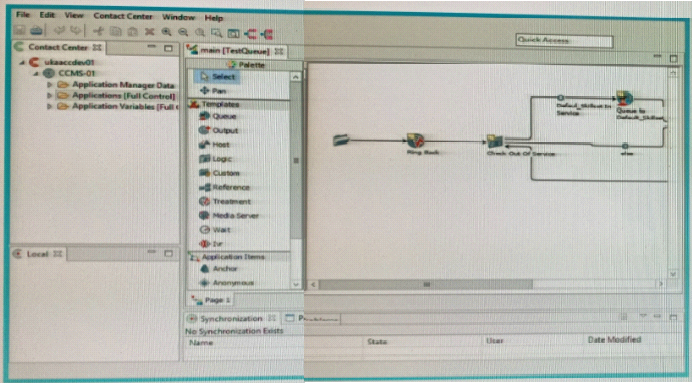693x383 pixels.
Task: Expand the Application Manager Data folder
Action: (50, 84)
